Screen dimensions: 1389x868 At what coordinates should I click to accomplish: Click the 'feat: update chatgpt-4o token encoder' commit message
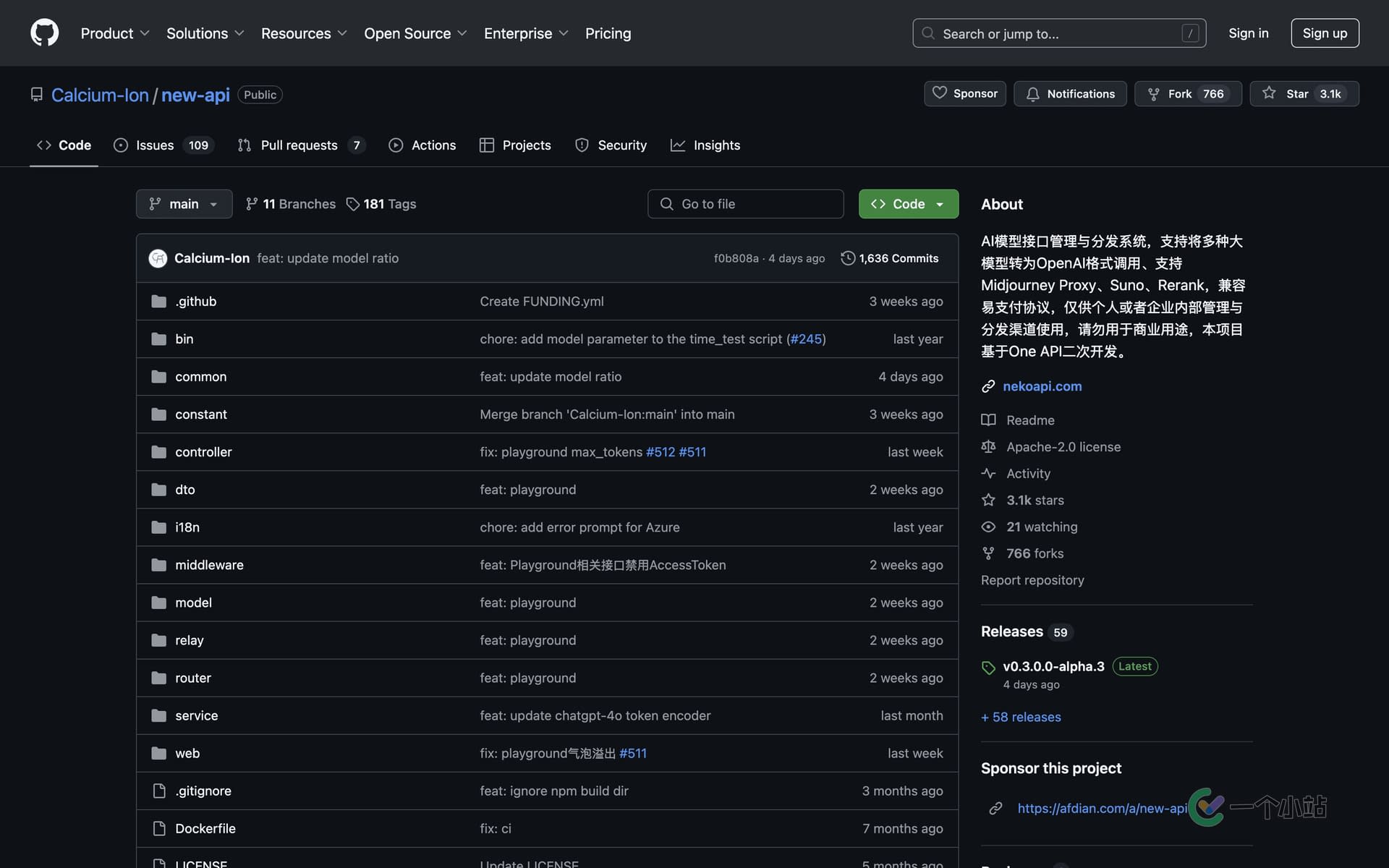click(x=595, y=715)
